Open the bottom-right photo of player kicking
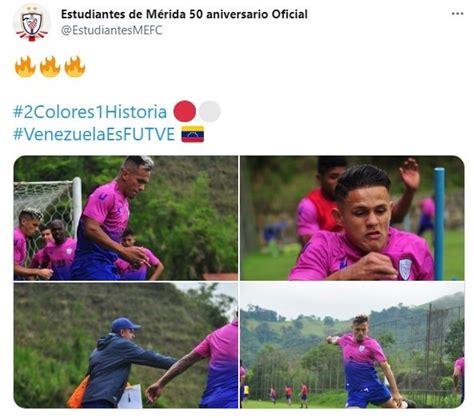The image size is (474, 418). (x=352, y=345)
